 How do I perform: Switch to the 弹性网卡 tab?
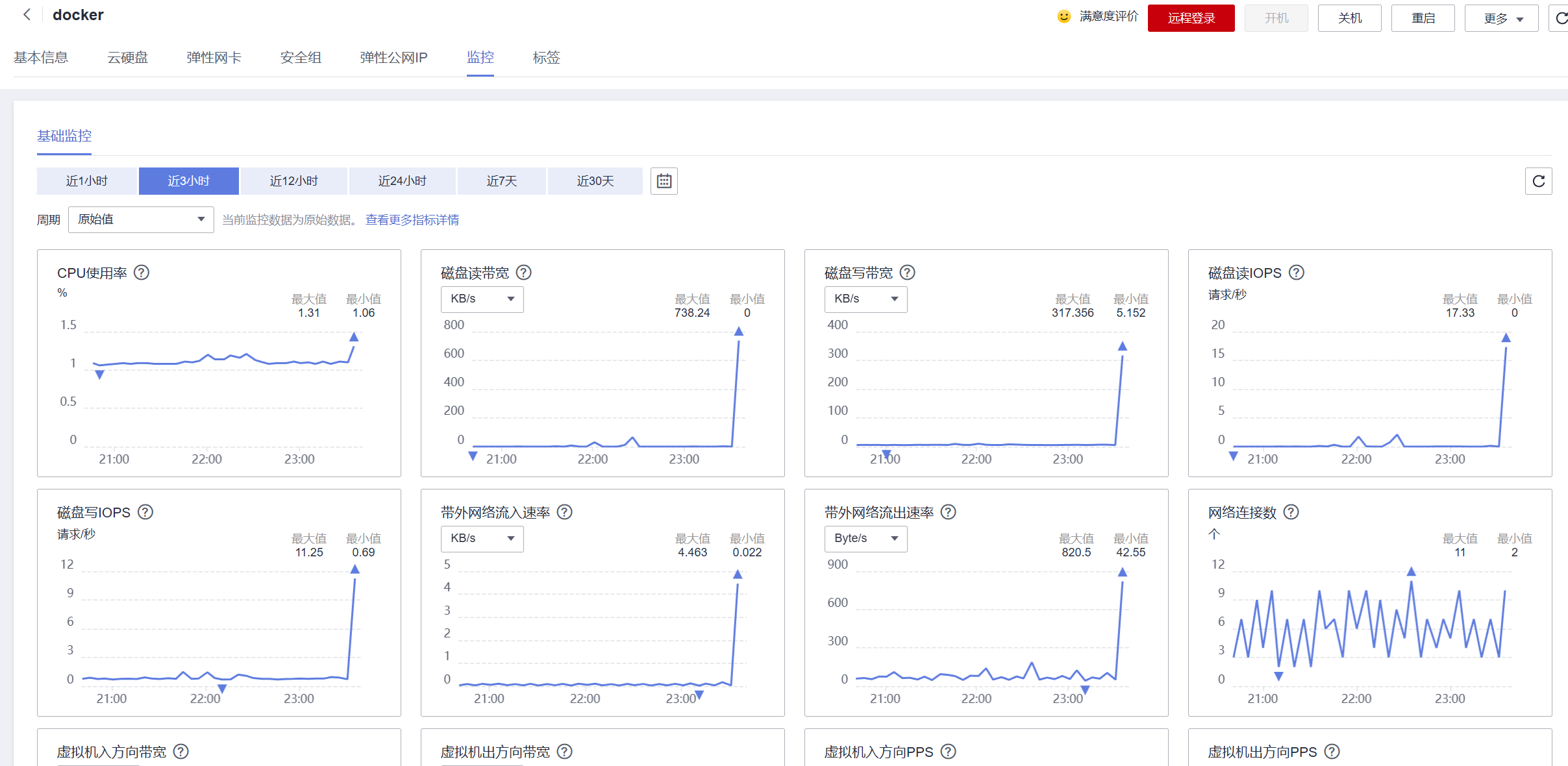click(214, 58)
